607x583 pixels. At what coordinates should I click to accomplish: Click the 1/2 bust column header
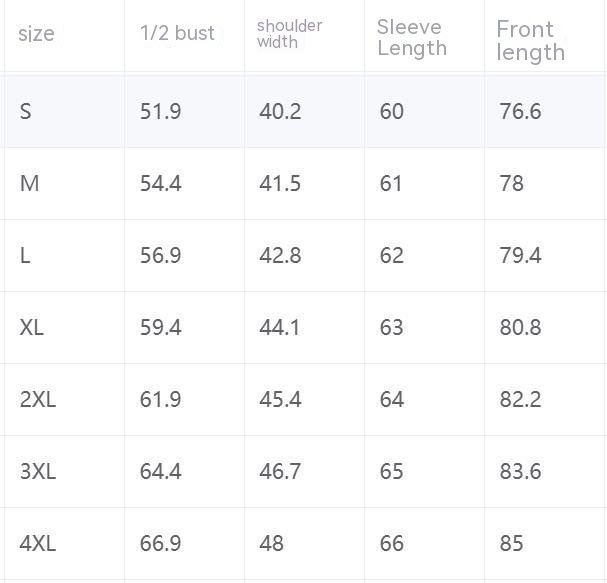177,33
